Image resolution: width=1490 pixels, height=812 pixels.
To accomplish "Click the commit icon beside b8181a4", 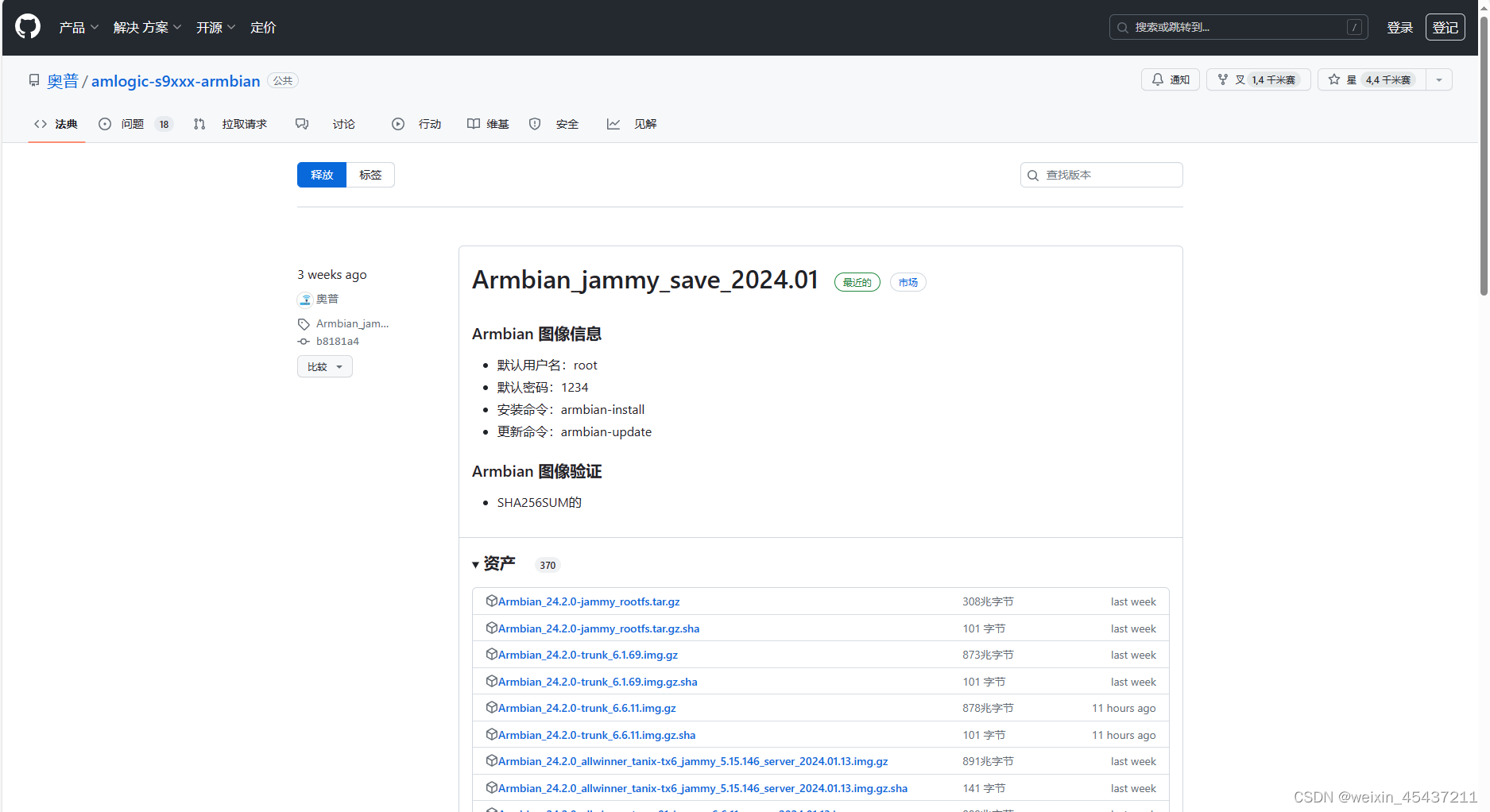I will [x=304, y=342].
